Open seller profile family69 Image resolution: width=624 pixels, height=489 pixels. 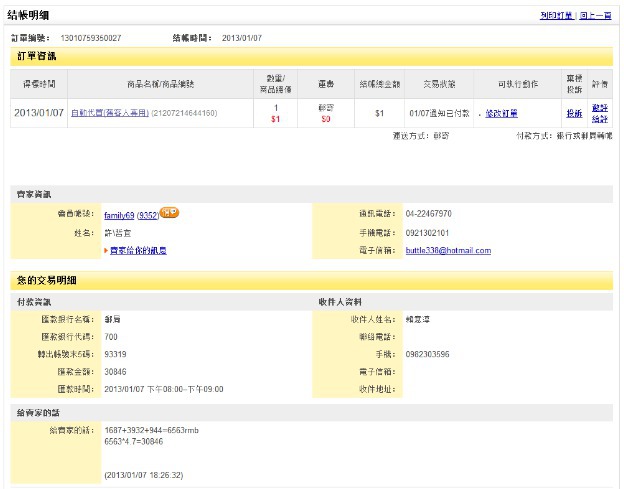coord(119,214)
